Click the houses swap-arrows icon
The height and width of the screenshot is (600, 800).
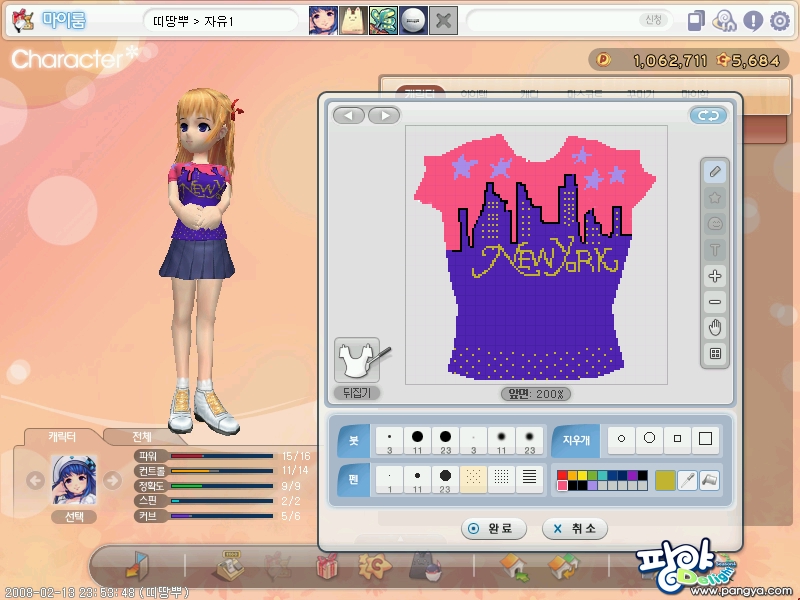click(563, 567)
